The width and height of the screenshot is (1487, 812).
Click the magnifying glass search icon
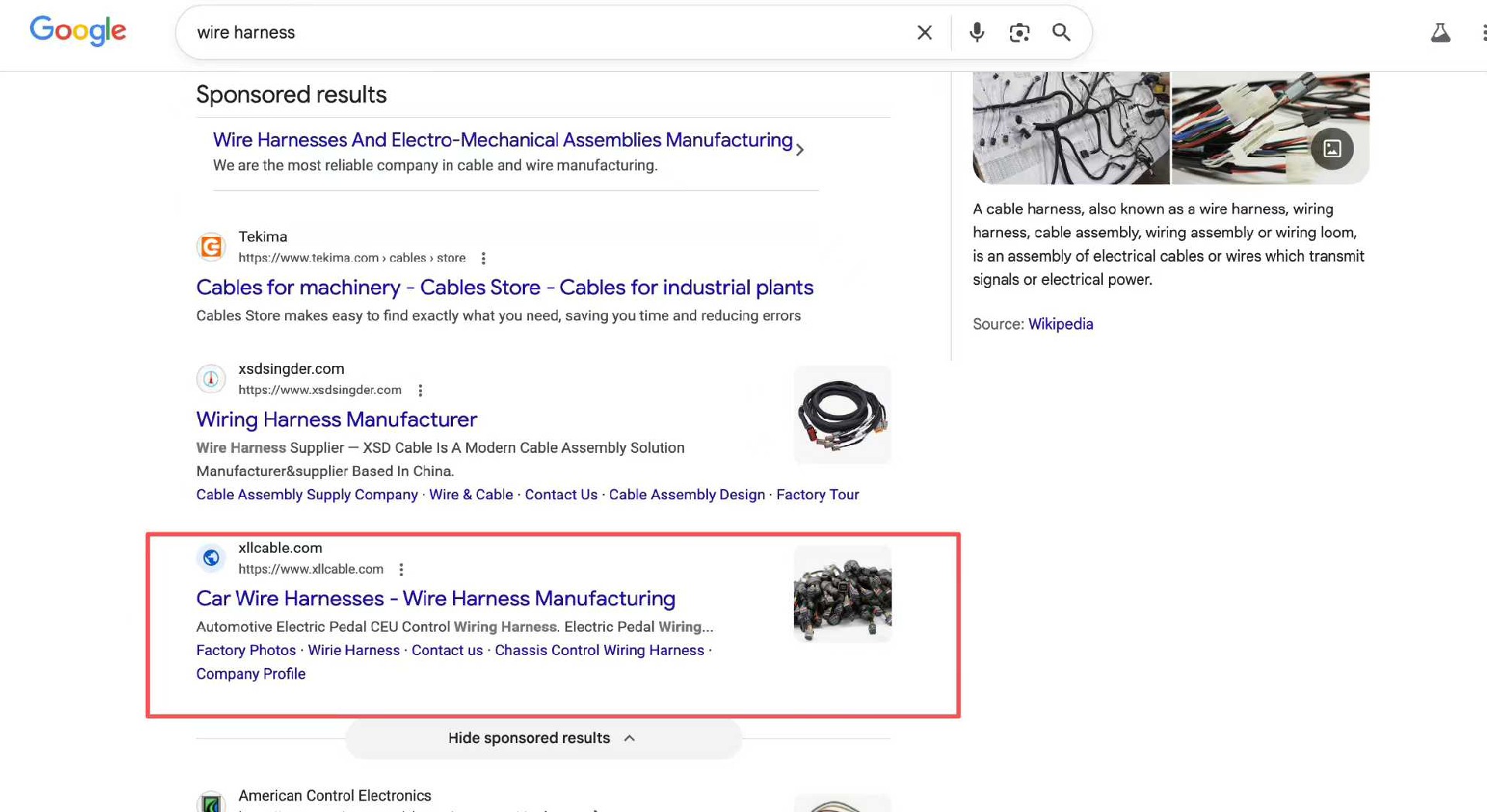pyautogui.click(x=1061, y=33)
